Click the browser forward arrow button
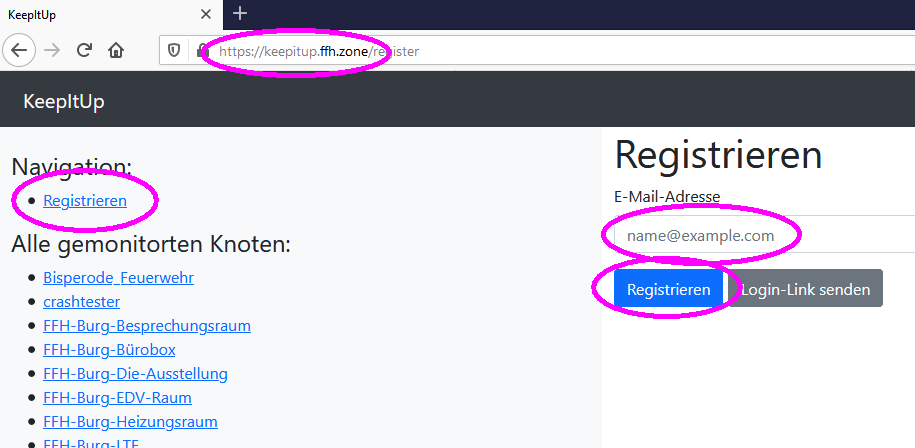Screen dimensions: 915x448 point(53,50)
